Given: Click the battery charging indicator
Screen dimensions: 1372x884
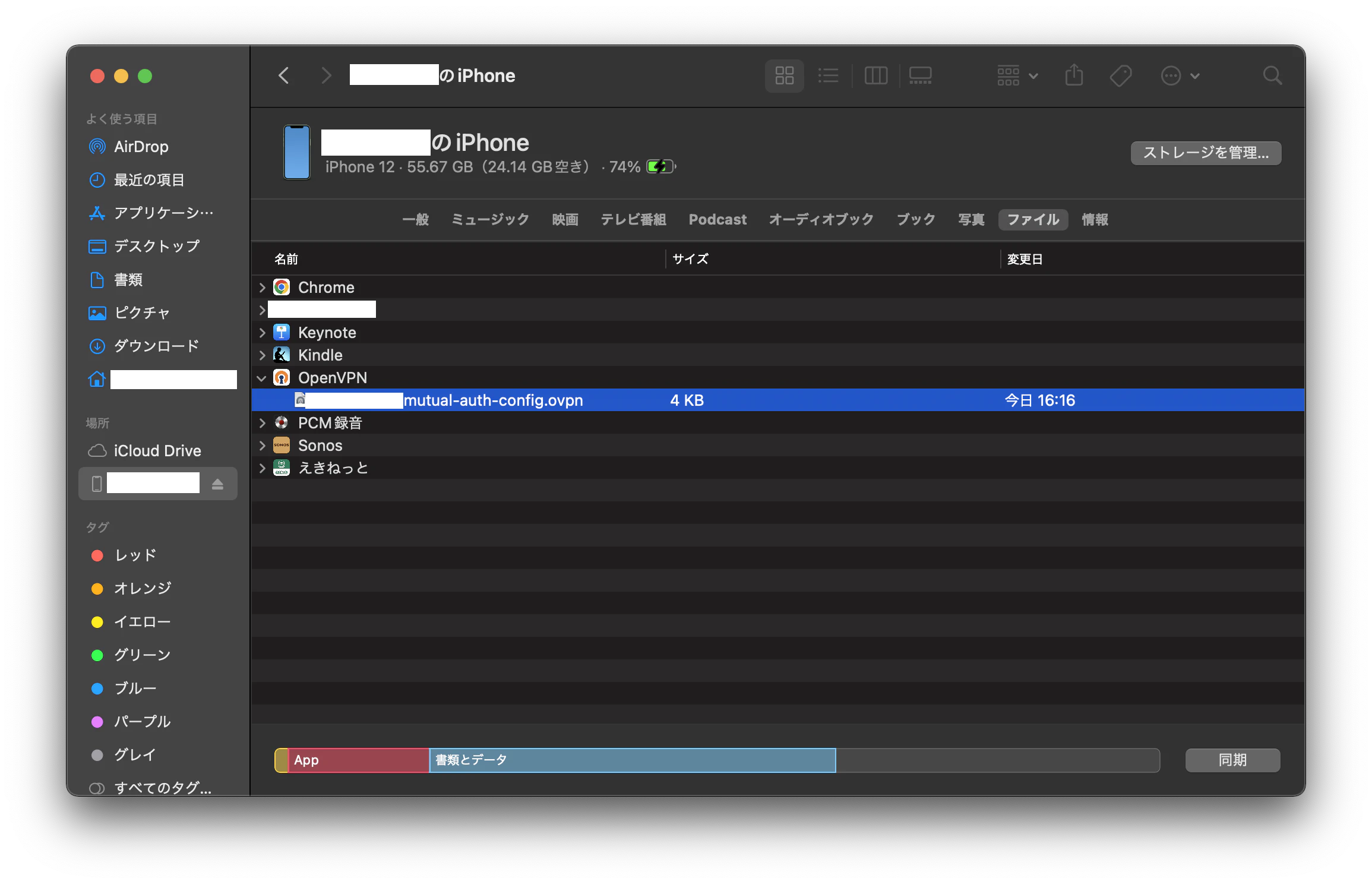Looking at the screenshot, I should tap(661, 166).
